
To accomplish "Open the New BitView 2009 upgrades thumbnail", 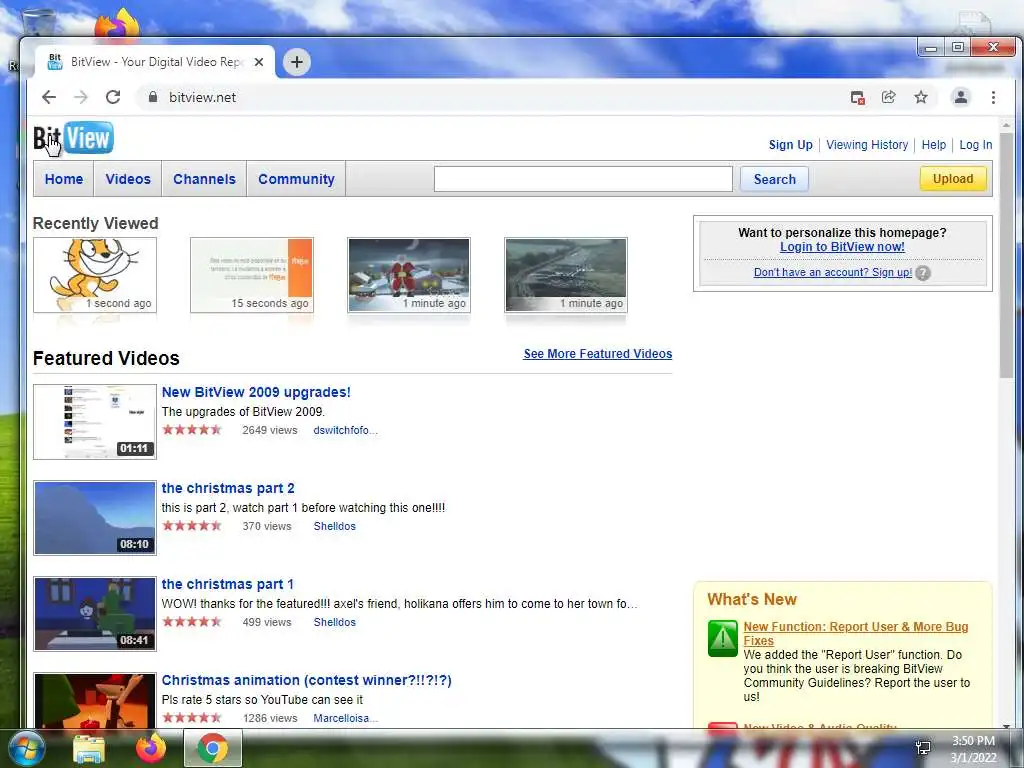I will (95, 422).
